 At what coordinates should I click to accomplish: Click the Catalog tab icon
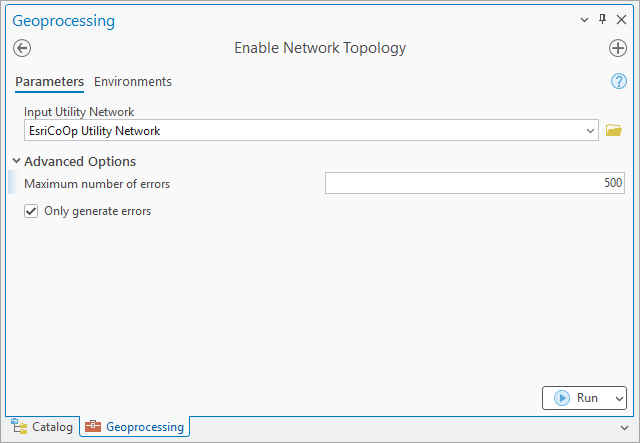click(x=18, y=427)
